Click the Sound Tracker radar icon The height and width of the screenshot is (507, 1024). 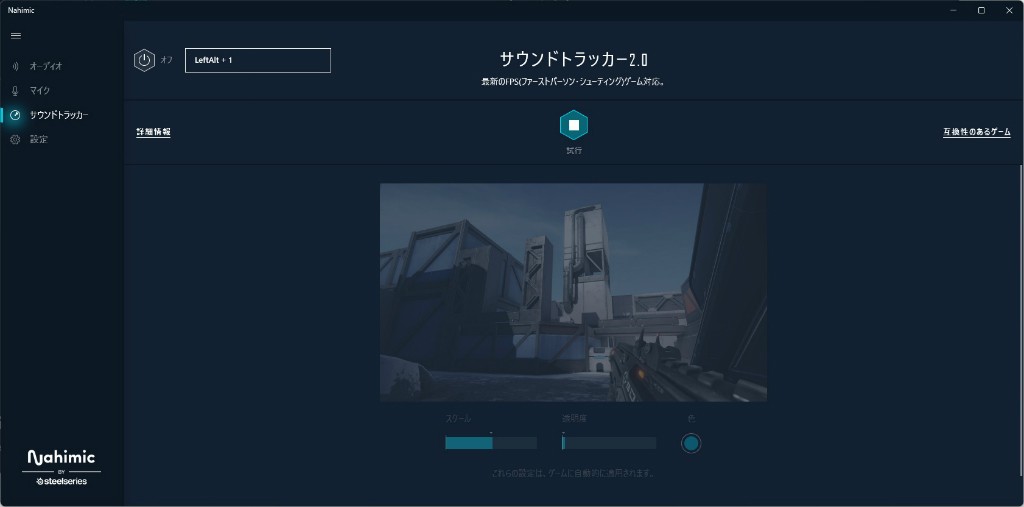tap(16, 115)
